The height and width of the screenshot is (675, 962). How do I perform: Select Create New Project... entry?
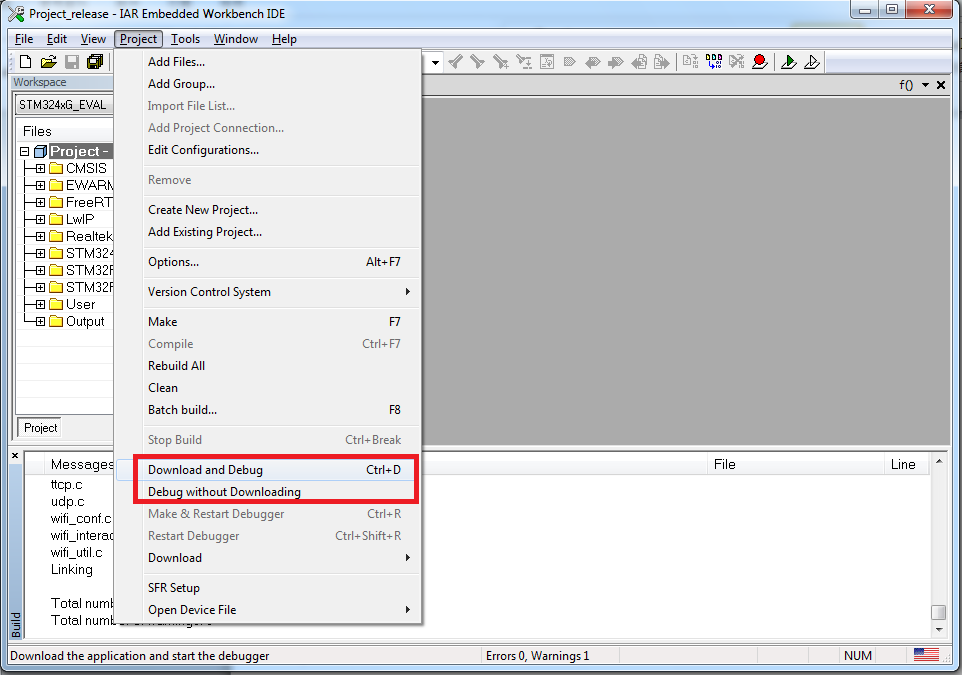(x=267, y=210)
